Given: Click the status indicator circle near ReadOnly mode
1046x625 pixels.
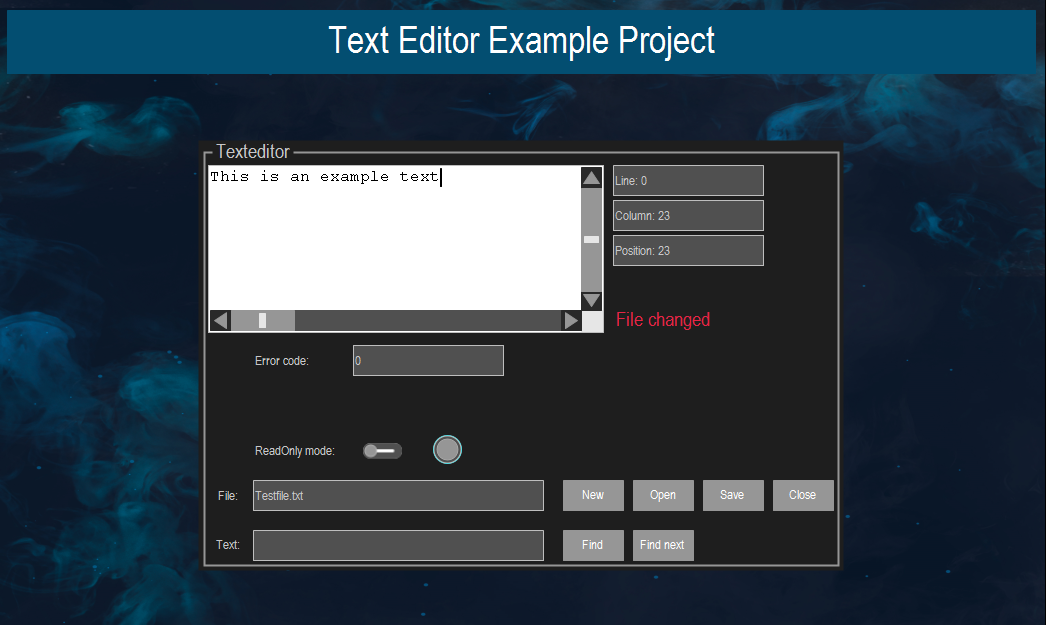Looking at the screenshot, I should point(447,449).
